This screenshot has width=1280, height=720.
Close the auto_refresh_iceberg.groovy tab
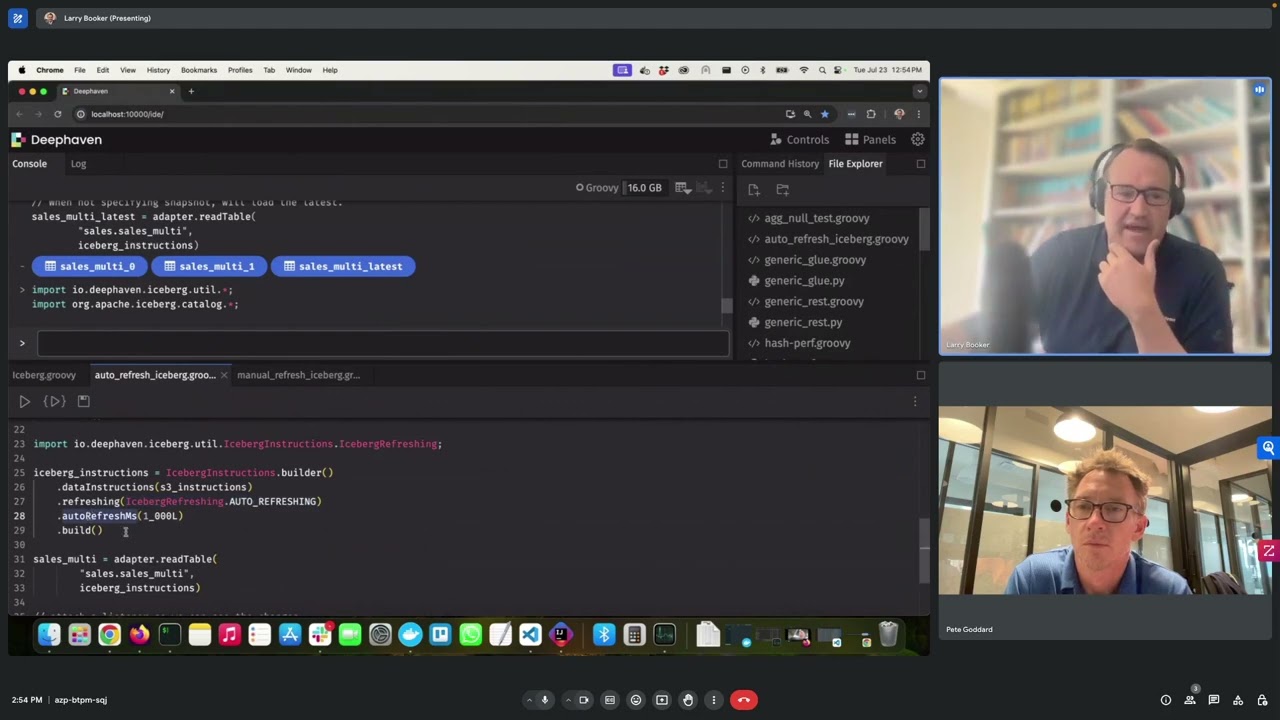tap(224, 375)
